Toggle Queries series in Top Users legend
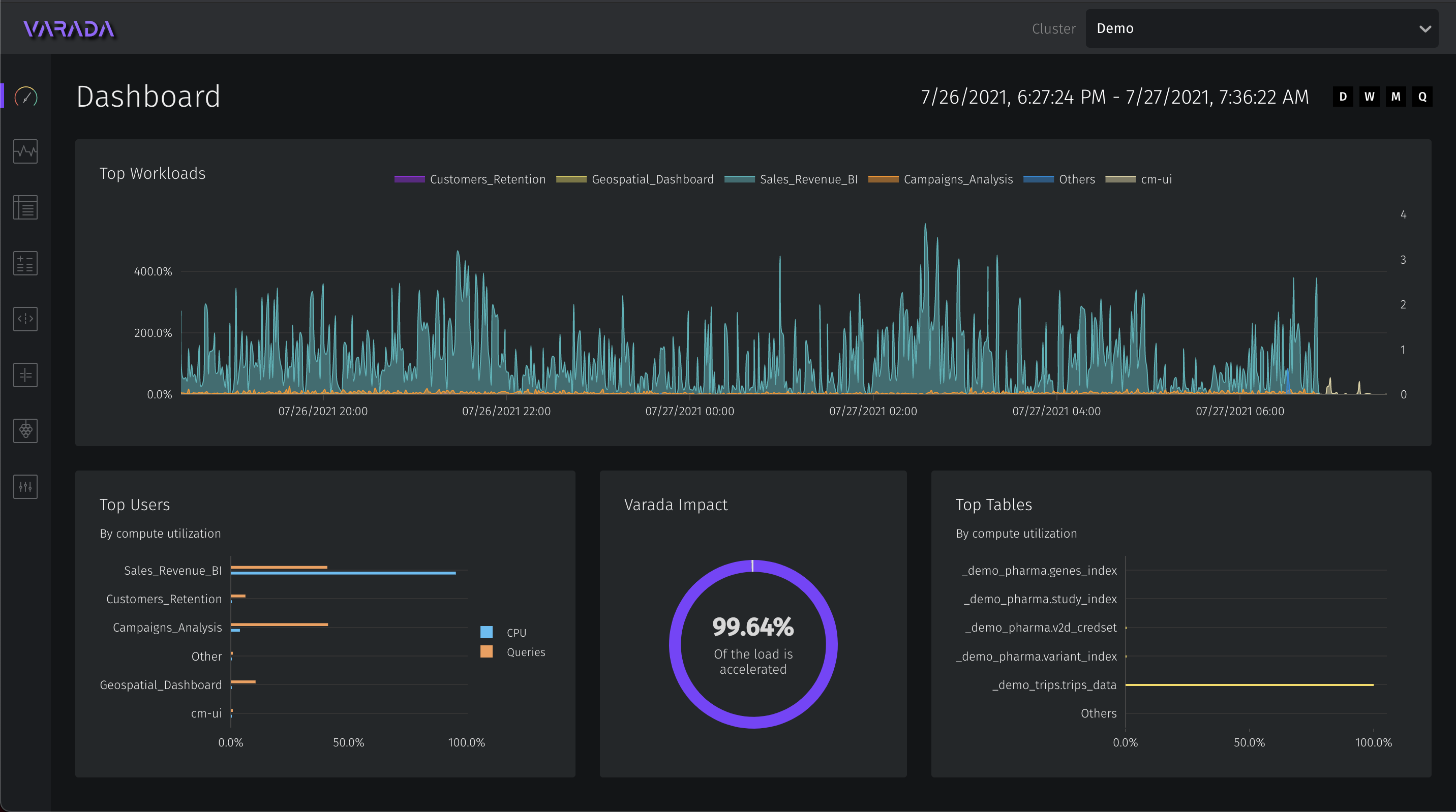The image size is (1456, 812). pos(512,651)
